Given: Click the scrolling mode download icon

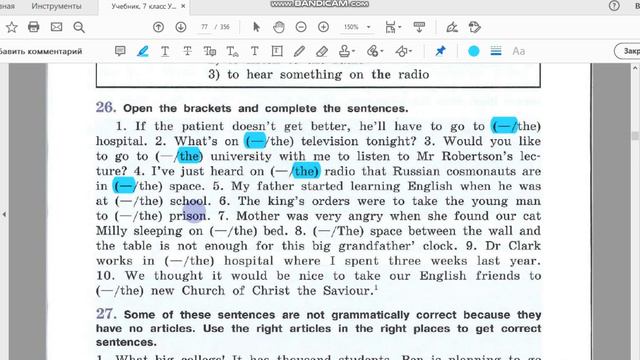Looking at the screenshot, I should pos(419,27).
